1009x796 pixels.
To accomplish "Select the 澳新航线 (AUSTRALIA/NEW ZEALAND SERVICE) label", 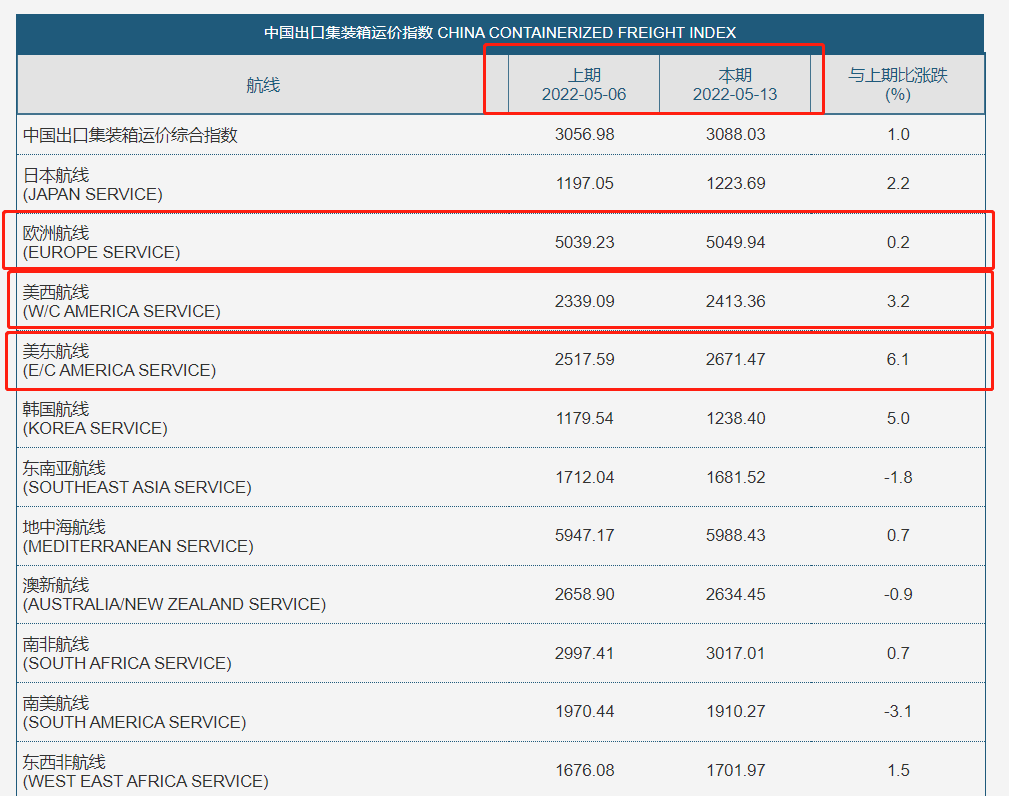I will 174,595.
